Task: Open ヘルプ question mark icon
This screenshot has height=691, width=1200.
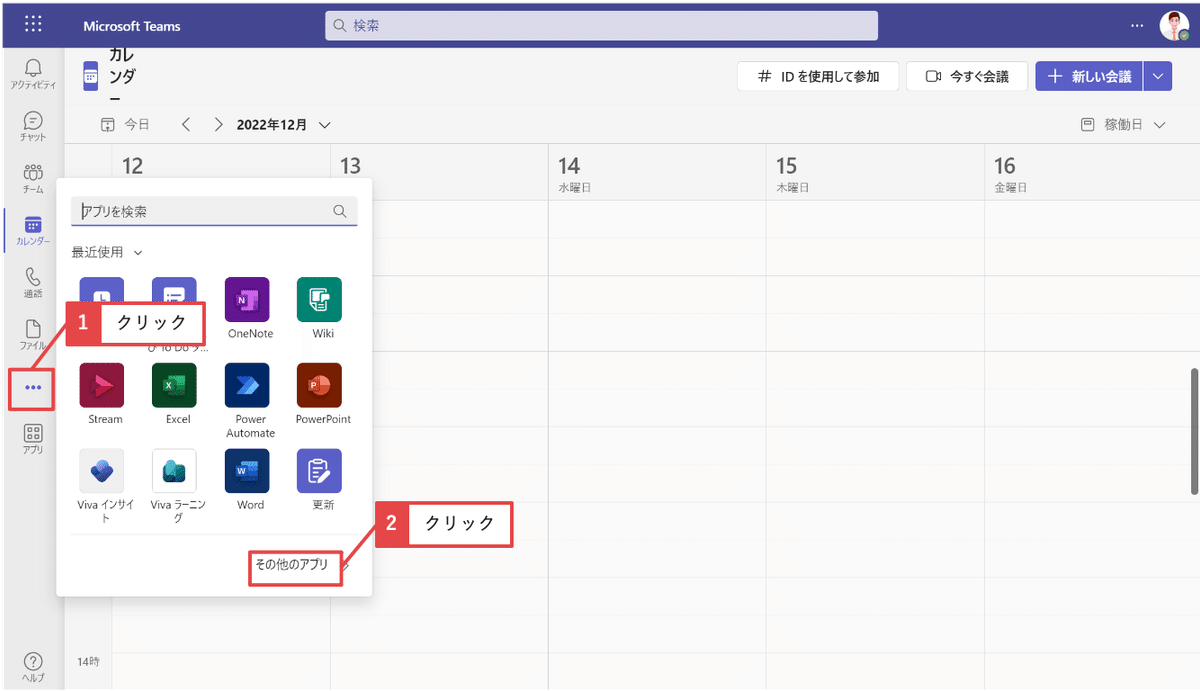Action: point(33,666)
